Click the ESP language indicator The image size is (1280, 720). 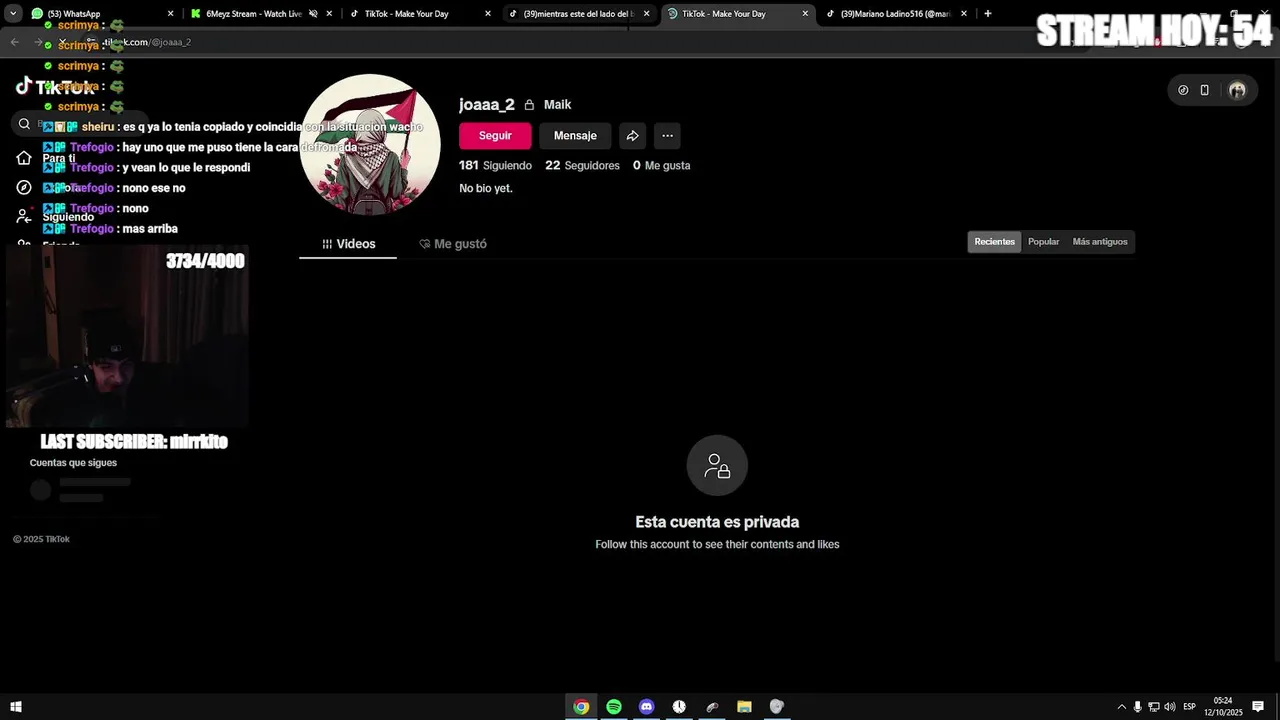click(x=1189, y=707)
